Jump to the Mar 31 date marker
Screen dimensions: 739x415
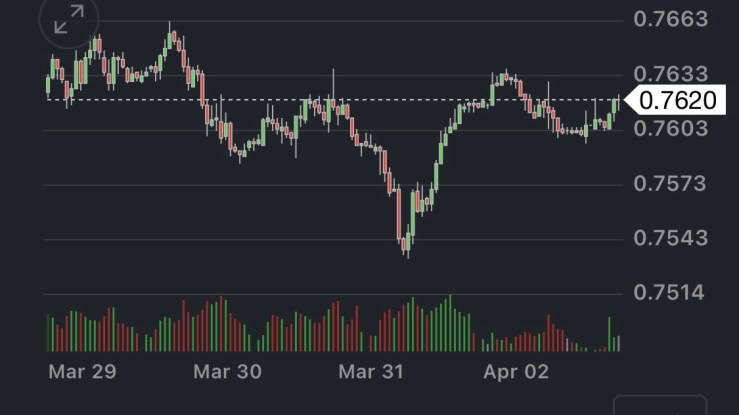click(x=371, y=372)
